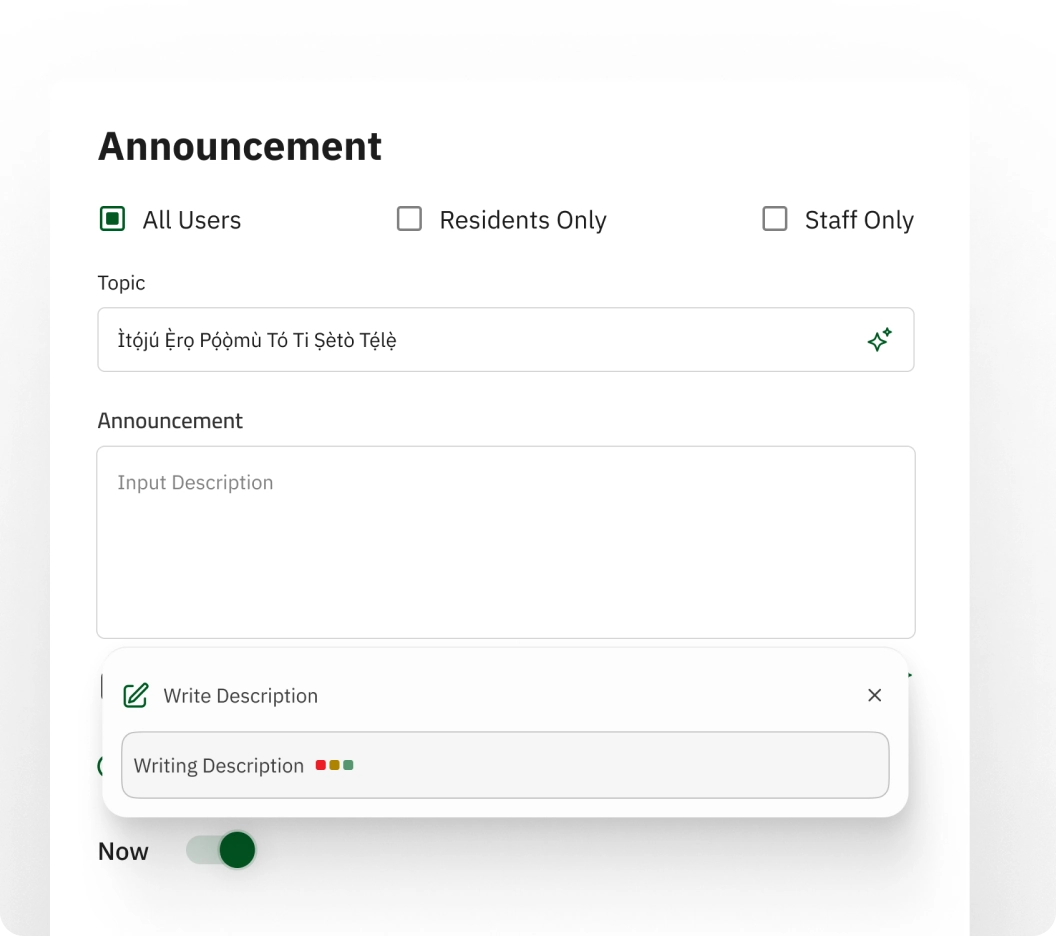Turn off the Now toggle switch
Image resolution: width=1056 pixels, height=936 pixels.
[x=221, y=850]
